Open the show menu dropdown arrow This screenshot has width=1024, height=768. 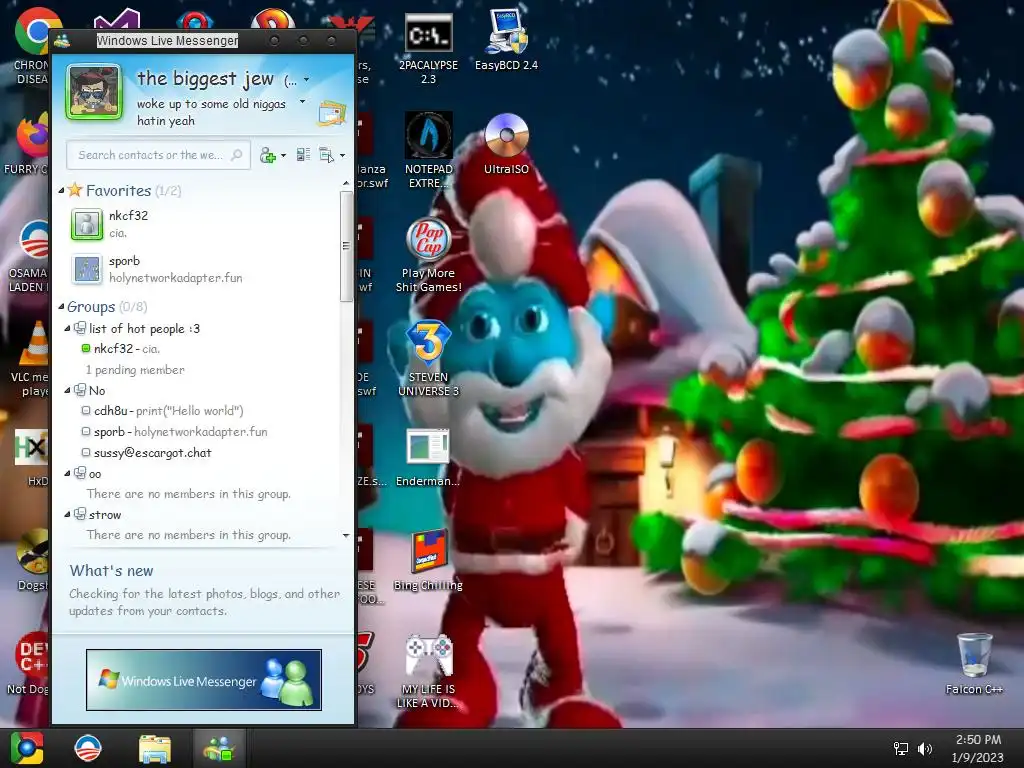point(342,155)
